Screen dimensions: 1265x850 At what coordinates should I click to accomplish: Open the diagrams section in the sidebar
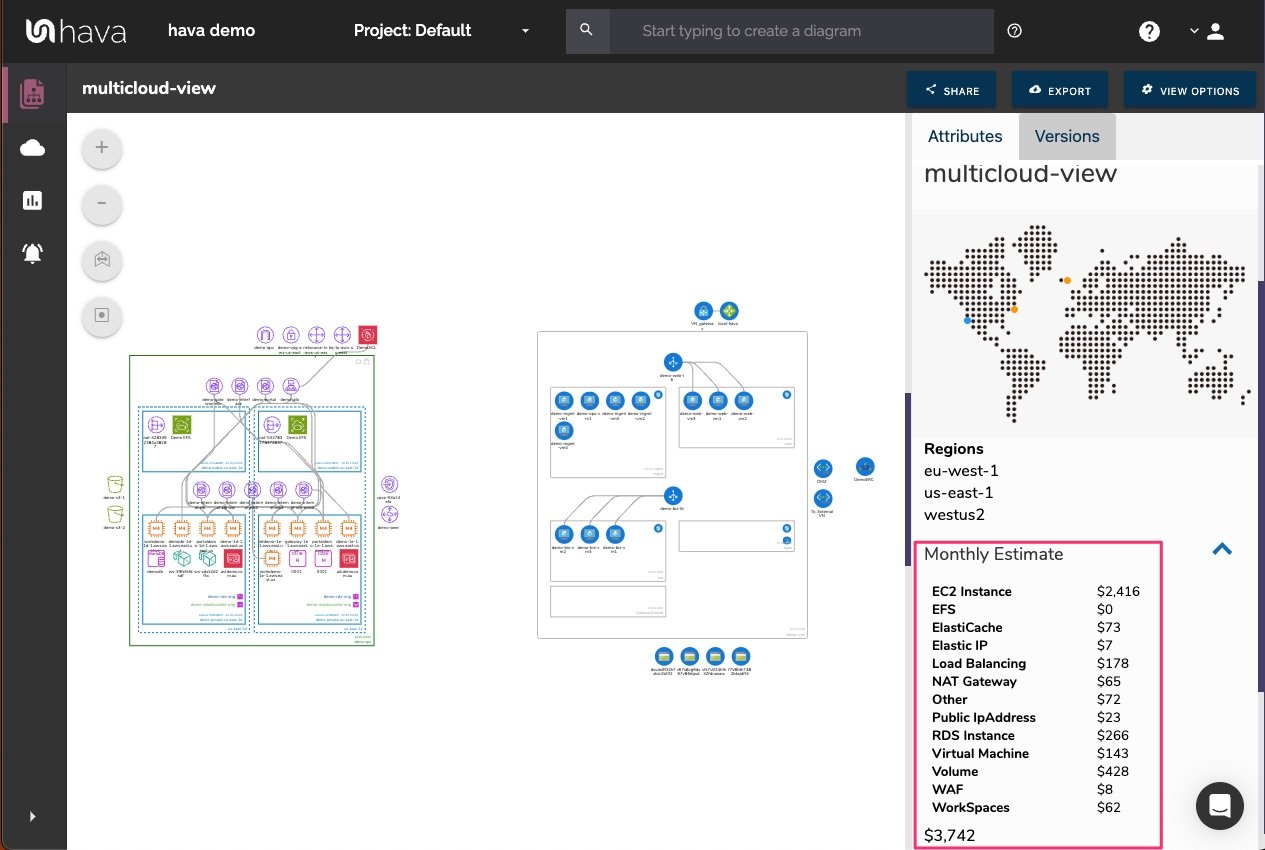point(32,93)
